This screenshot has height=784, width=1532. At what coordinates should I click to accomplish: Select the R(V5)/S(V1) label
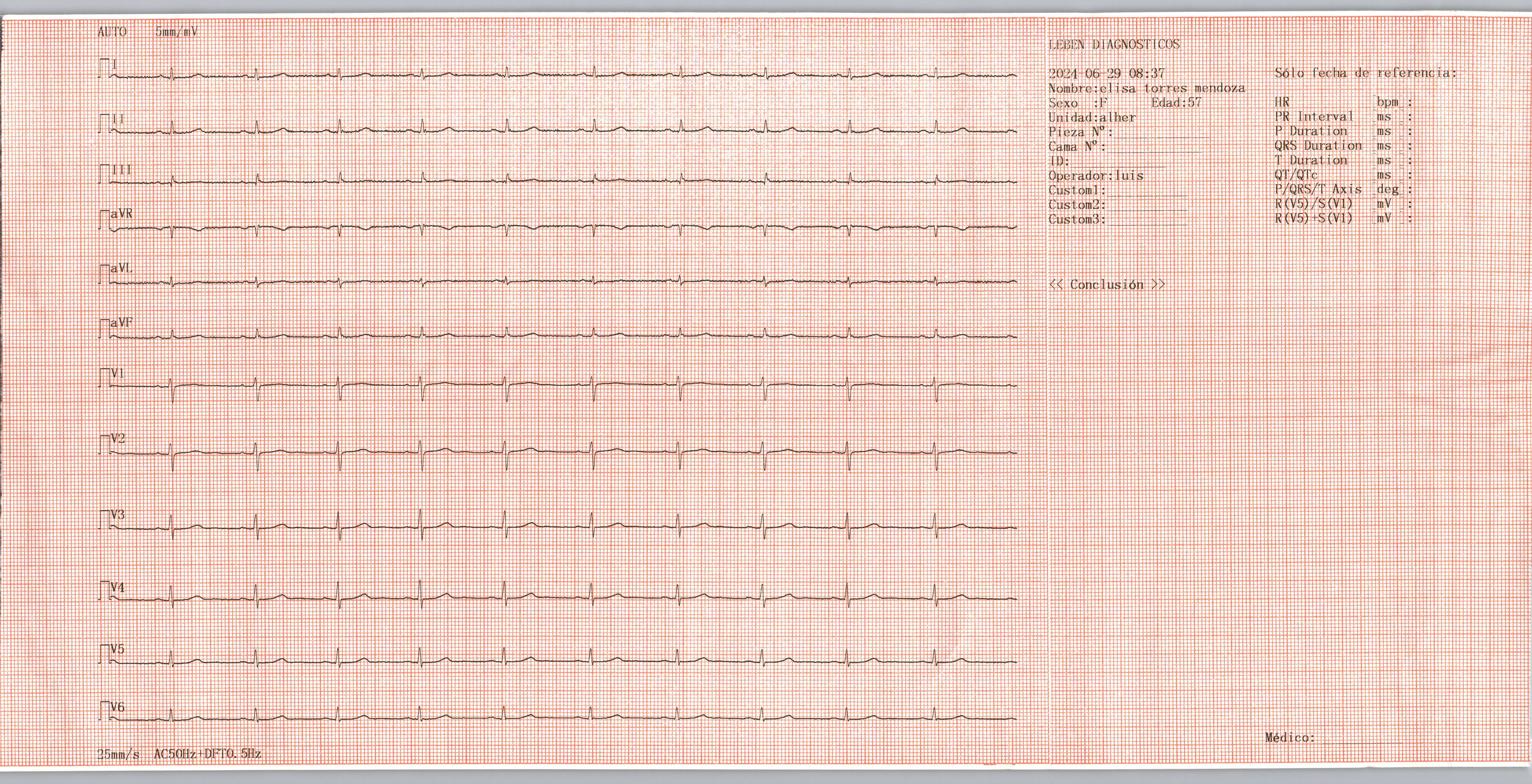[1313, 204]
